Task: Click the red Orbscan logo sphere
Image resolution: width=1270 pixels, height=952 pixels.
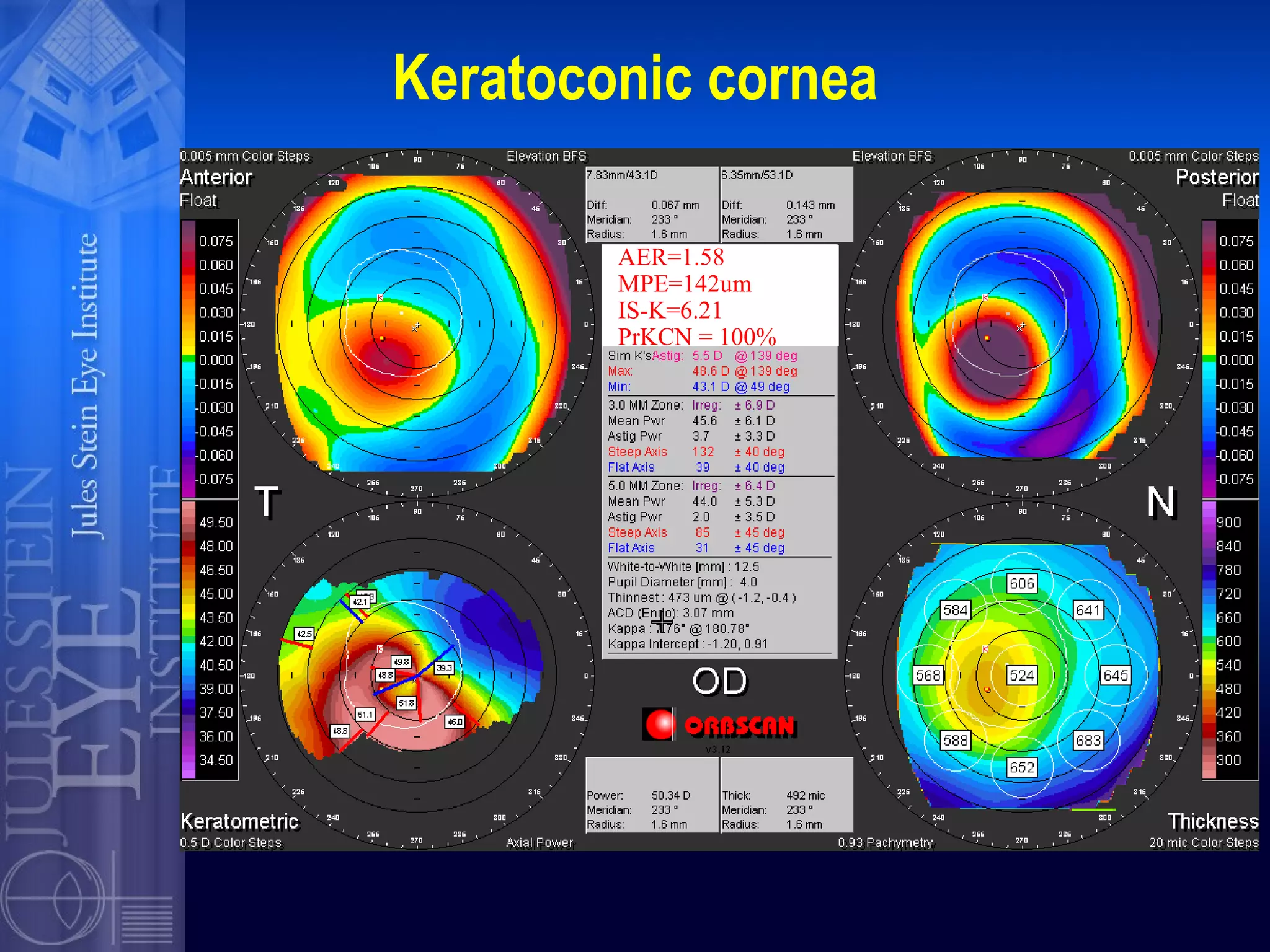Action: [660, 725]
